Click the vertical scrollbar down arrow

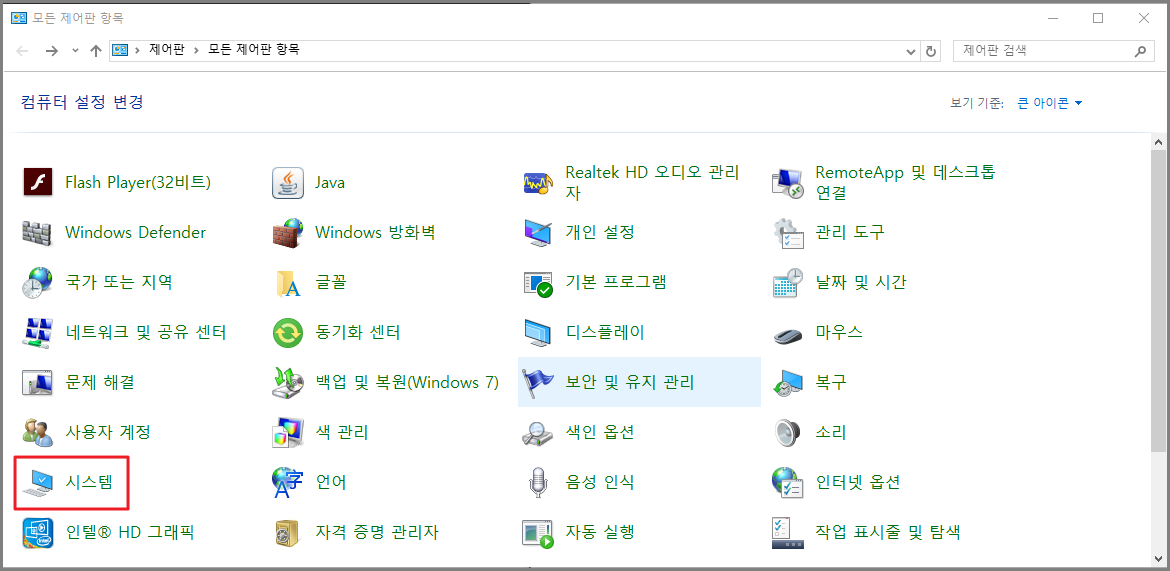coord(1159,558)
